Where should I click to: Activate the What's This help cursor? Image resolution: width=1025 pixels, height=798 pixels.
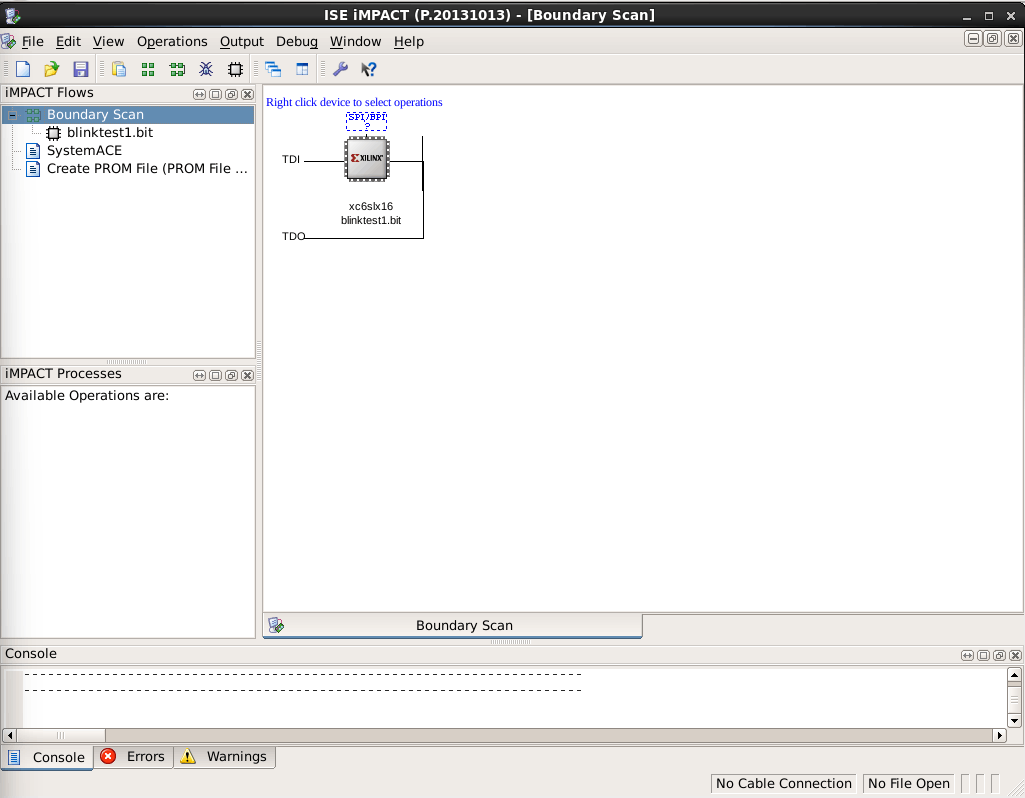(369, 69)
